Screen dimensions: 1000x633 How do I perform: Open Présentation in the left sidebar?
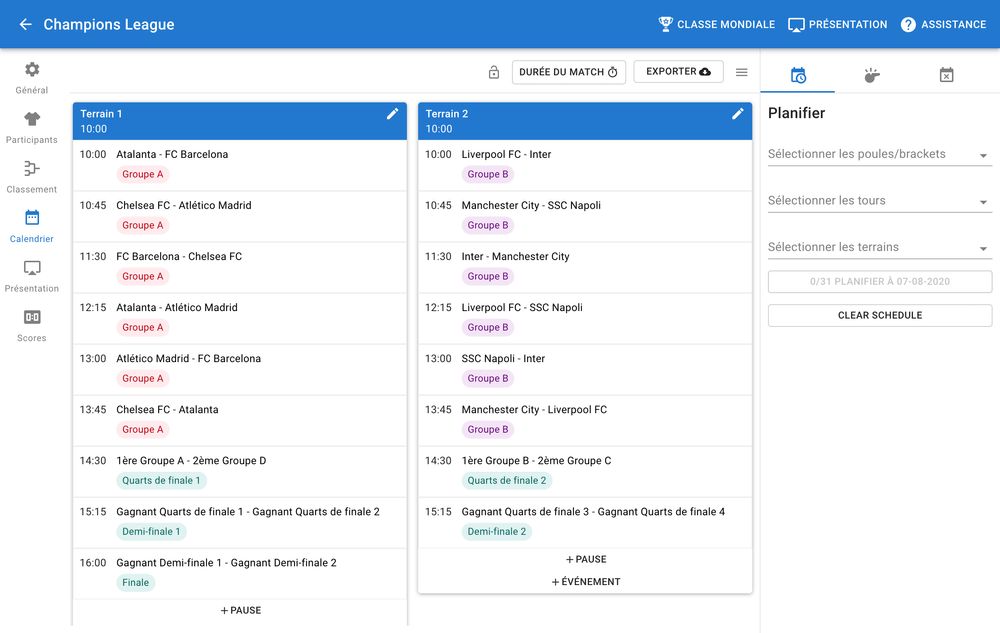click(x=32, y=276)
